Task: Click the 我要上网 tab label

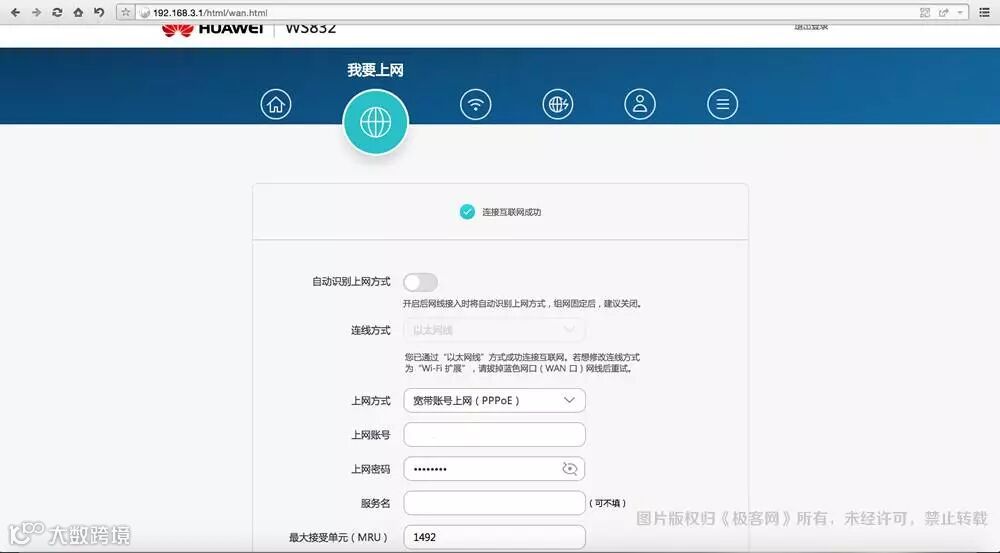Action: pyautogui.click(x=375, y=70)
